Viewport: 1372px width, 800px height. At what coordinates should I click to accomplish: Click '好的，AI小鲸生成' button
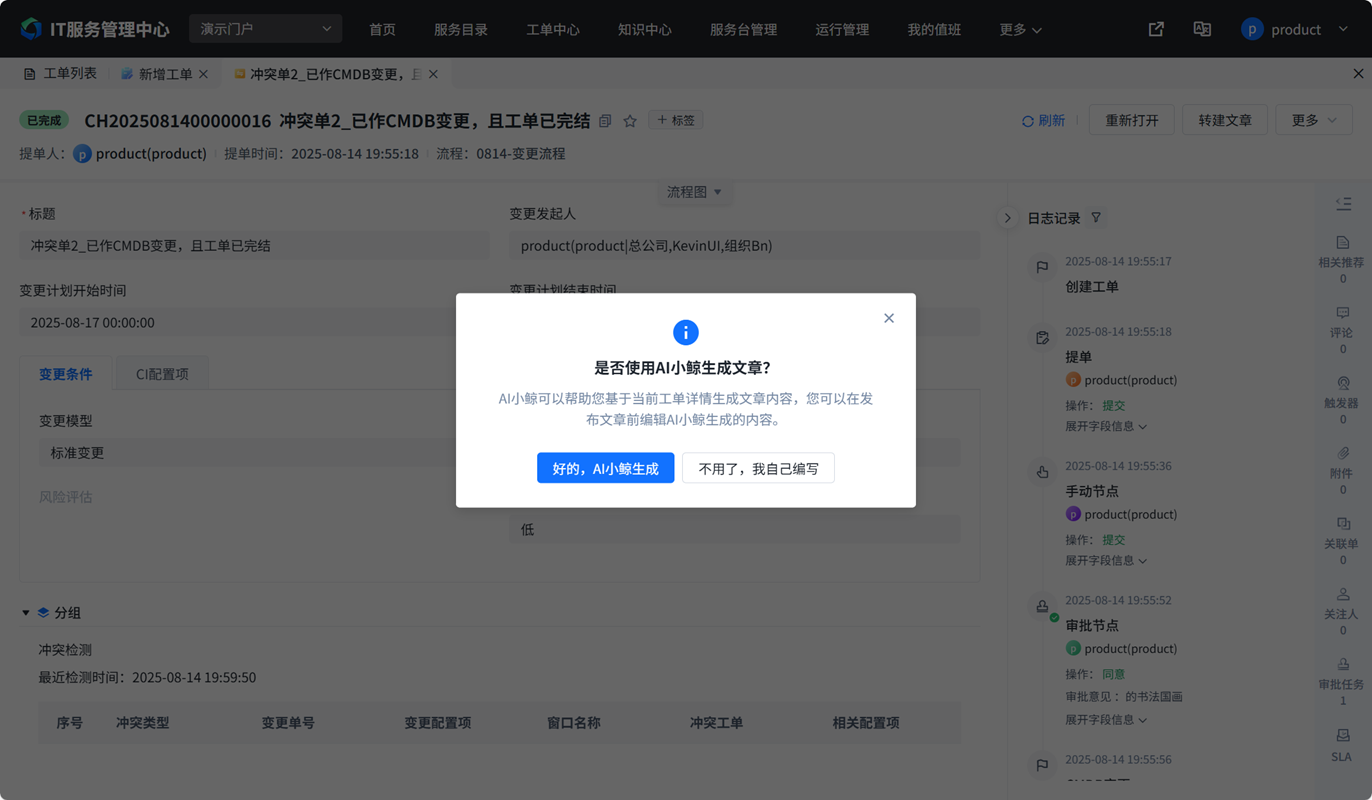(605, 468)
